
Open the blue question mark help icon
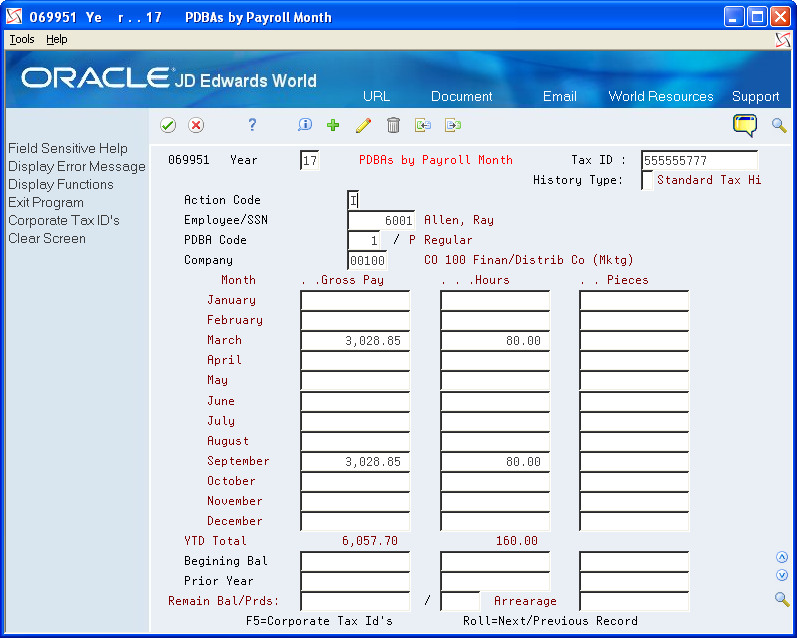click(x=252, y=125)
